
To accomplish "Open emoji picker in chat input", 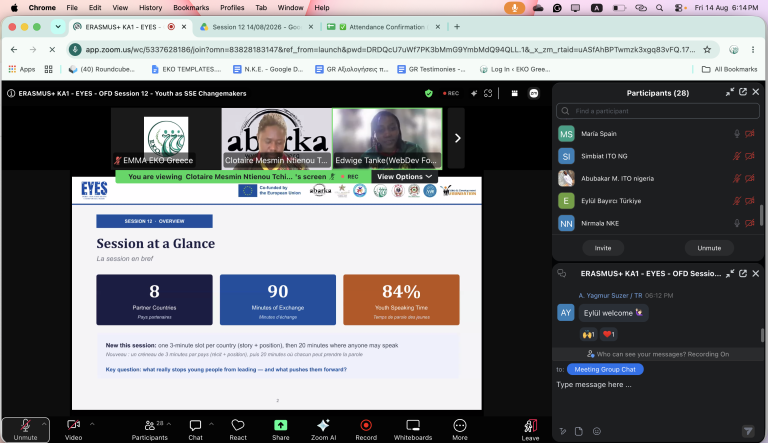I will coord(597,431).
